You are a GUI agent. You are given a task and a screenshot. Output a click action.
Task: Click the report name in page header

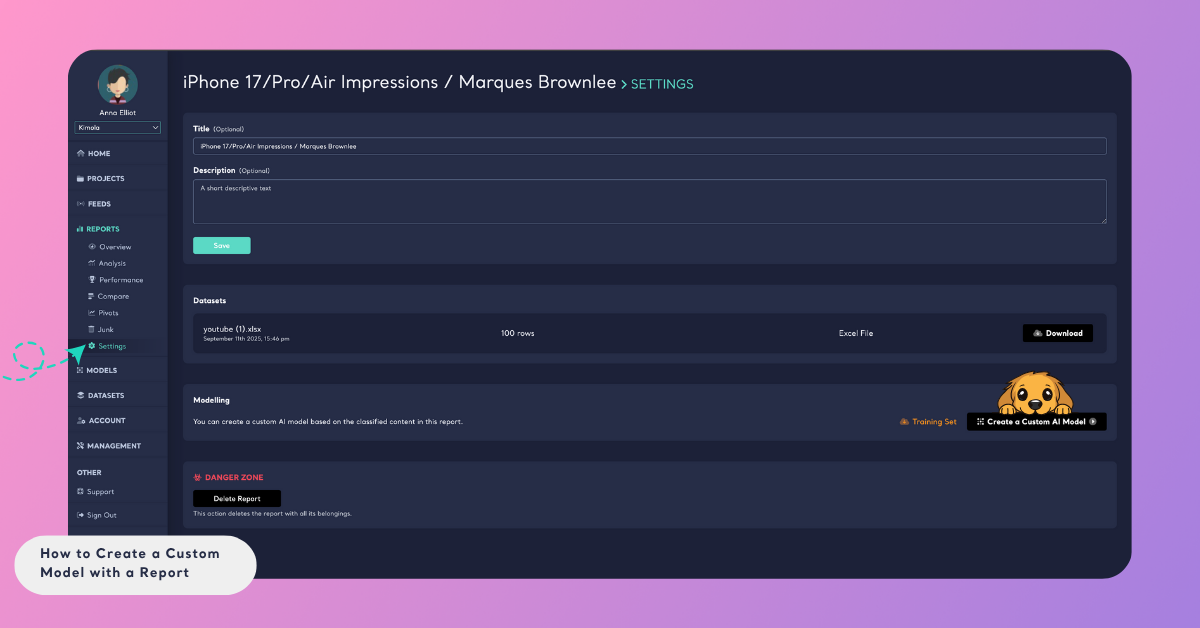(x=399, y=83)
